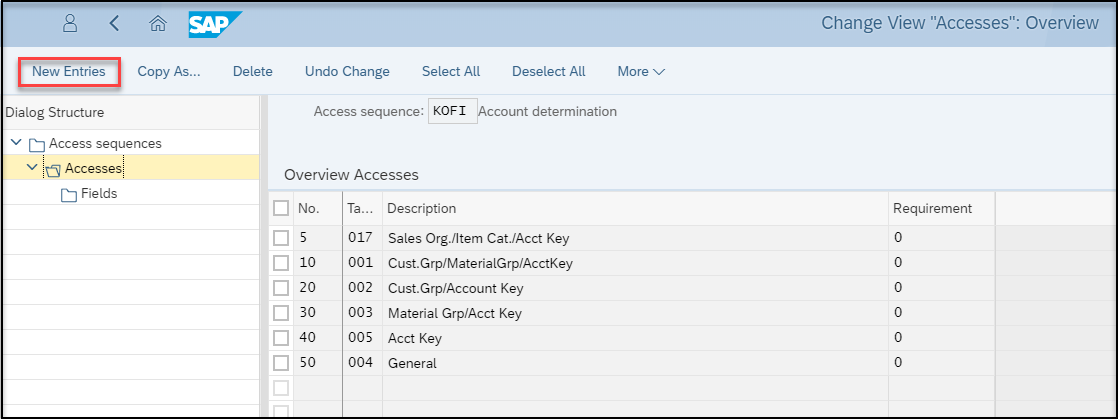Check the row 50 General checkbox
The width and height of the screenshot is (1118, 419).
(x=281, y=363)
